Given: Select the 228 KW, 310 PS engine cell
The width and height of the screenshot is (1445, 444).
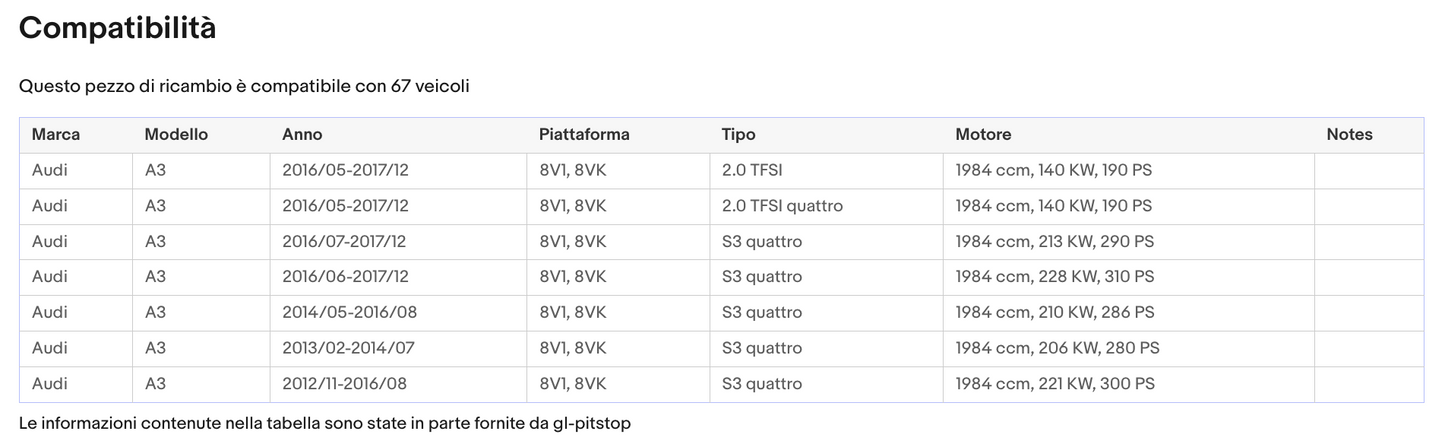Looking at the screenshot, I should pyautogui.click(x=1054, y=277).
